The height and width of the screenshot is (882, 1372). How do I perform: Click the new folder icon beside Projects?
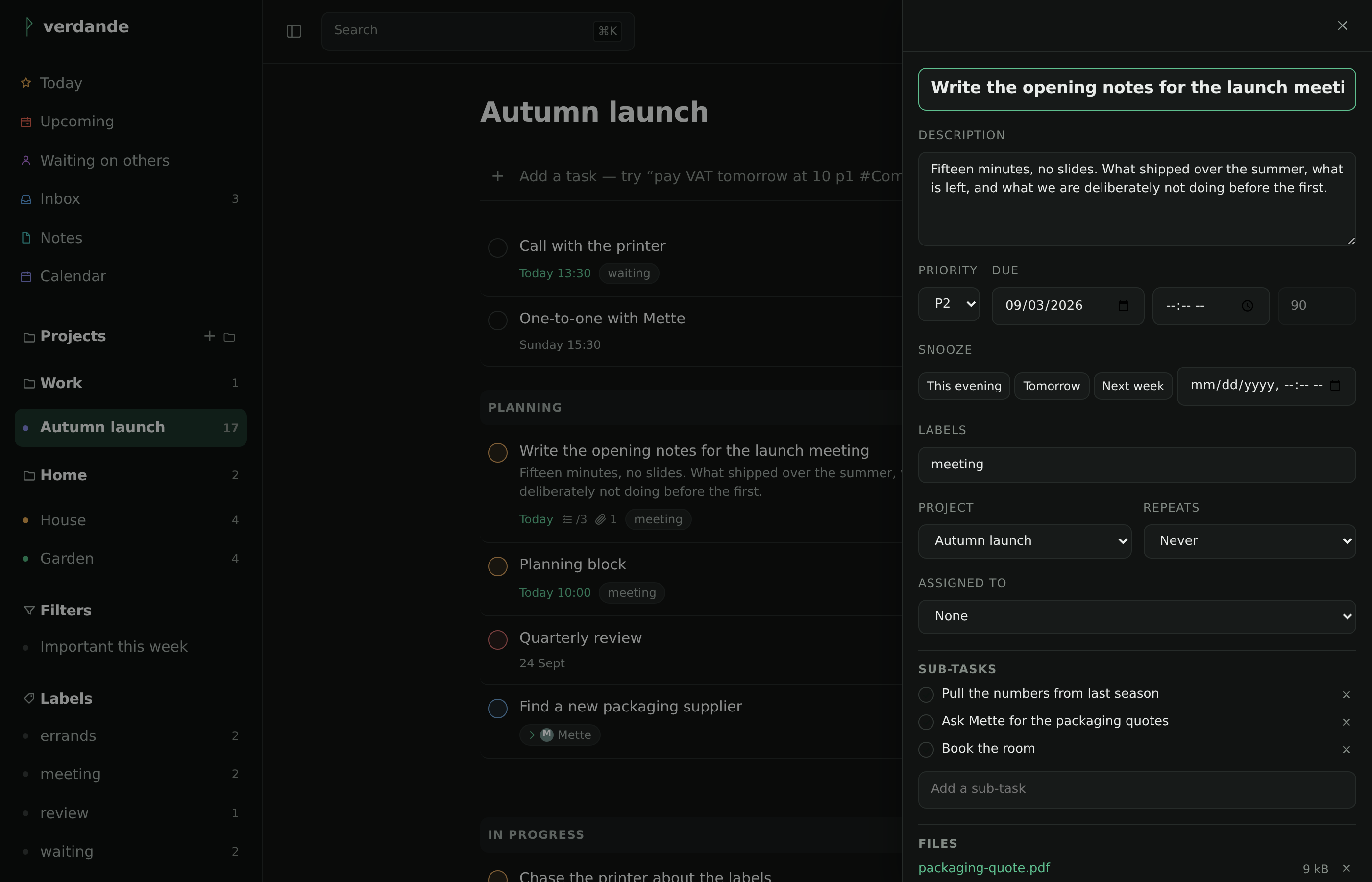[229, 337]
